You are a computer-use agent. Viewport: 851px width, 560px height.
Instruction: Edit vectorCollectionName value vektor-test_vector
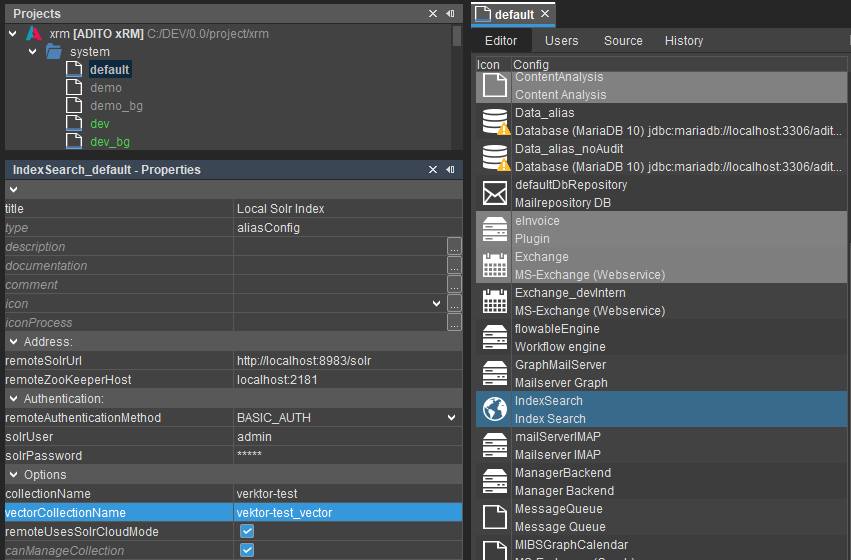point(348,512)
